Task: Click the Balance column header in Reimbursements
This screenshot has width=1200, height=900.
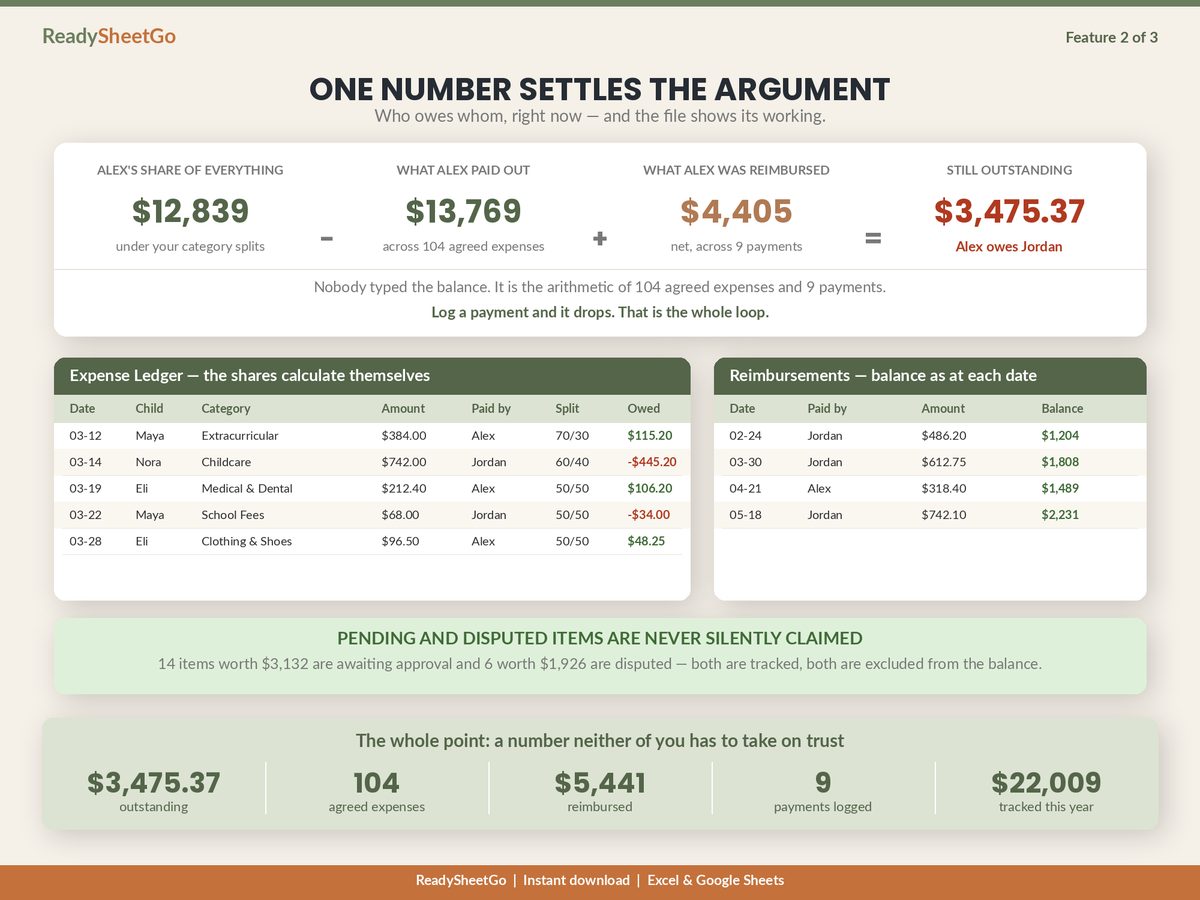Action: 1062,408
